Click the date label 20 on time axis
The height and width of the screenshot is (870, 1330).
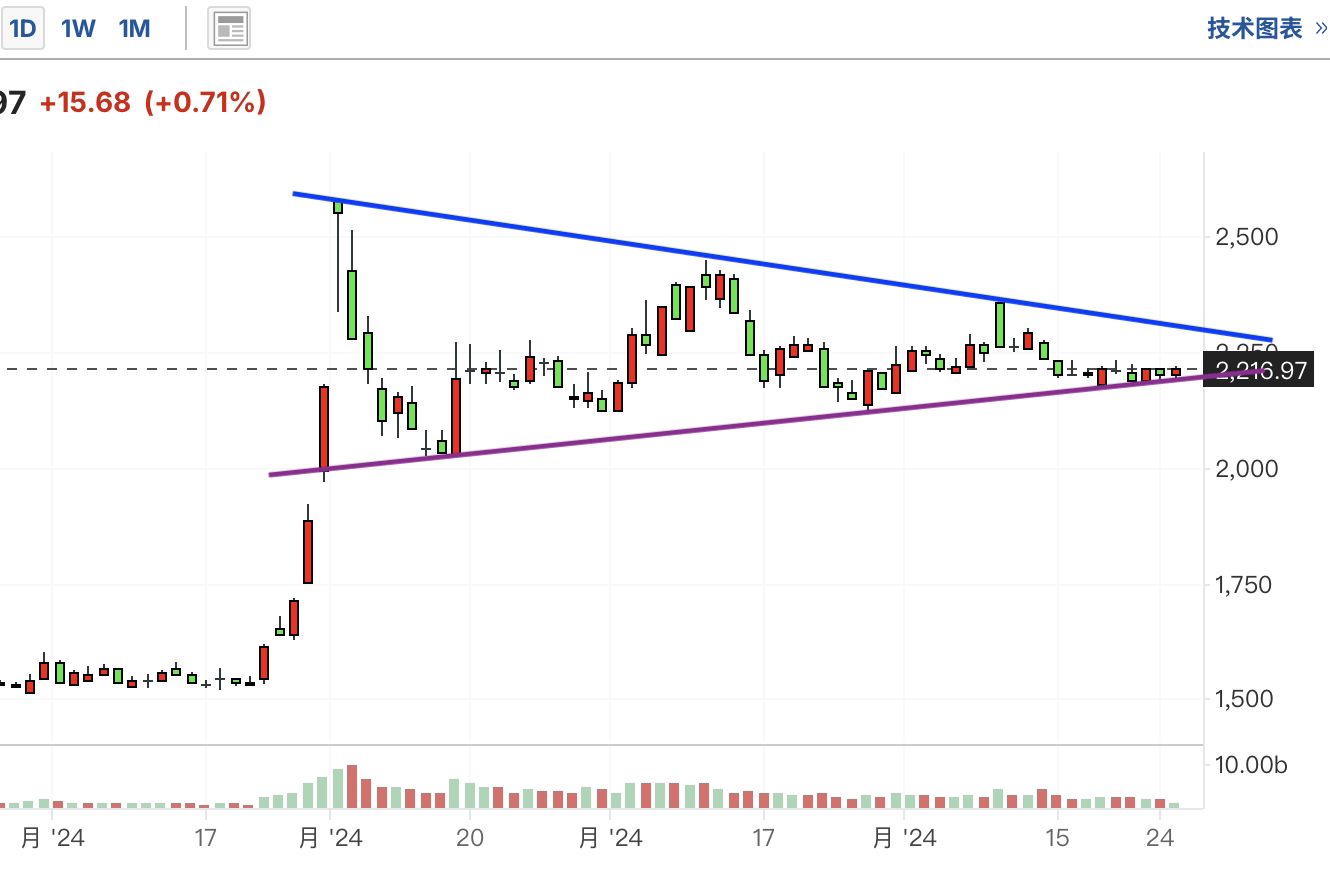(469, 837)
